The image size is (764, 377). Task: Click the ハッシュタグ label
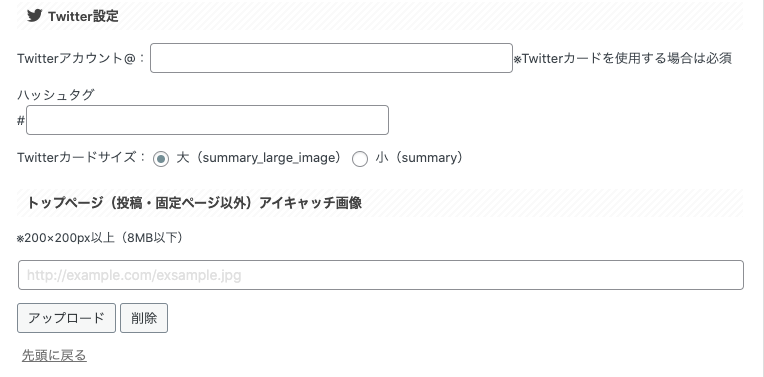55,95
